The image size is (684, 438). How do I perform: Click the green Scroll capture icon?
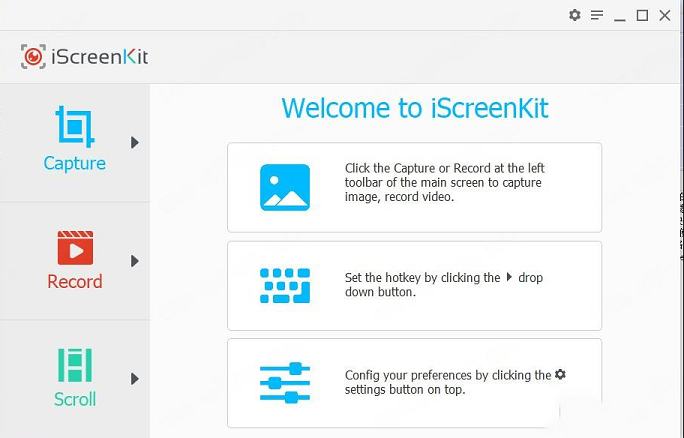(x=75, y=365)
